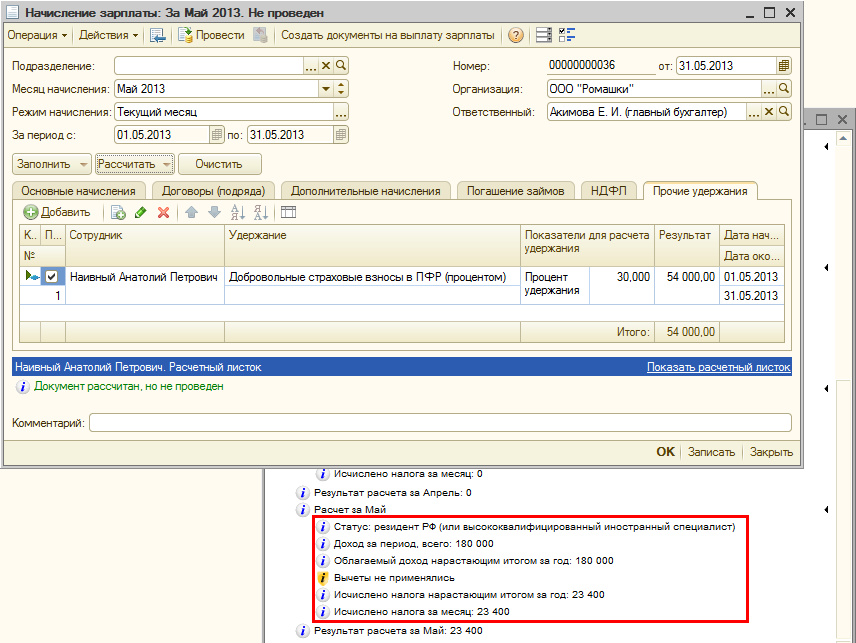Screen dimensions: 856x643
Task: Click the green pencil edit icon
Action: tap(141, 212)
